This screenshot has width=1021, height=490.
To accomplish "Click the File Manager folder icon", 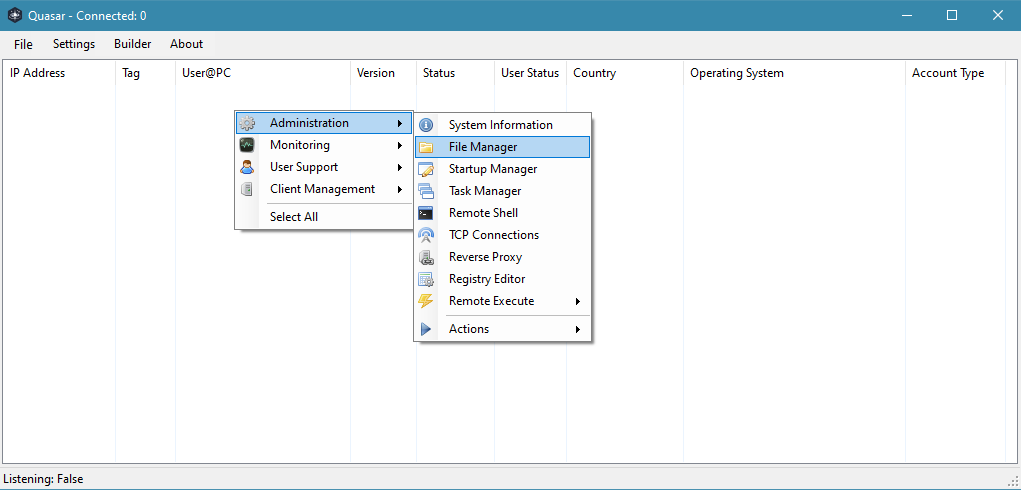I will [x=426, y=147].
